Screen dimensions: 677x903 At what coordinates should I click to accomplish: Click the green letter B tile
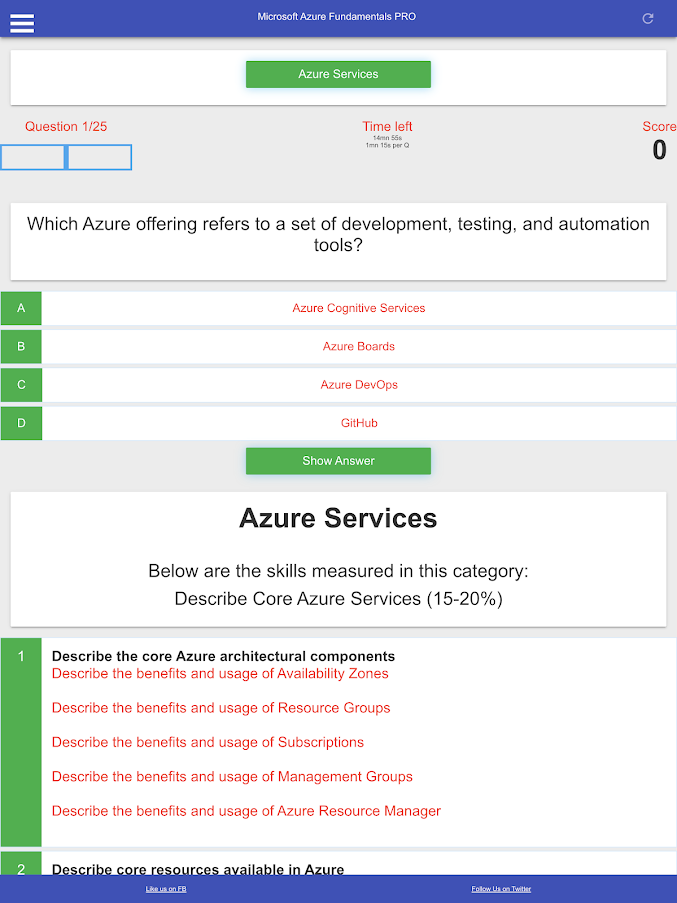pyautogui.click(x=21, y=347)
